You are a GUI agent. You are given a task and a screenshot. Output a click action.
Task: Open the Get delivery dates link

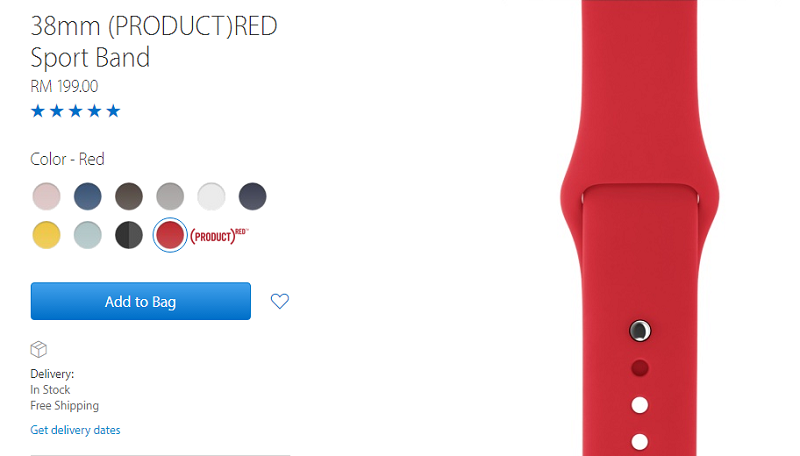click(76, 430)
